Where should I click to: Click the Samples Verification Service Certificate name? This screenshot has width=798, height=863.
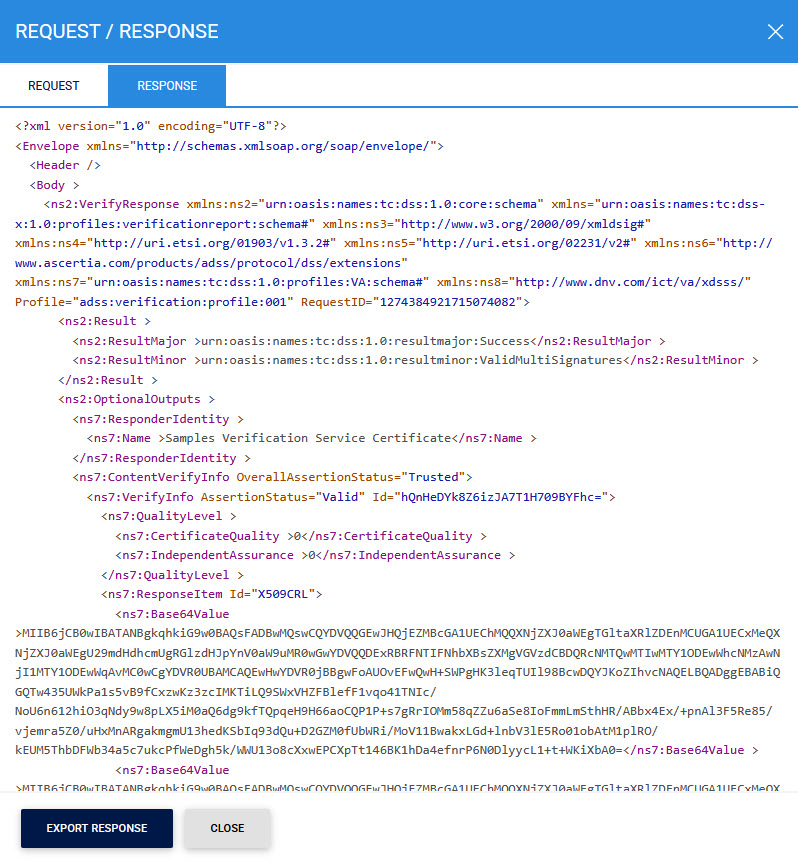click(308, 438)
